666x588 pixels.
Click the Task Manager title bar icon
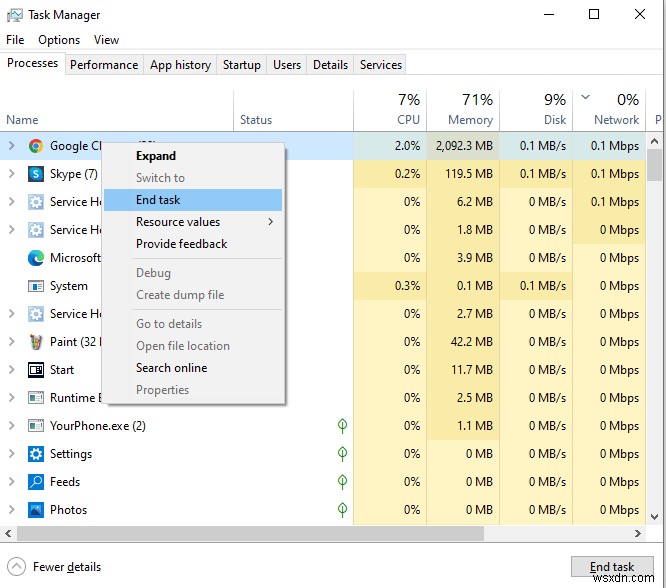[16, 15]
